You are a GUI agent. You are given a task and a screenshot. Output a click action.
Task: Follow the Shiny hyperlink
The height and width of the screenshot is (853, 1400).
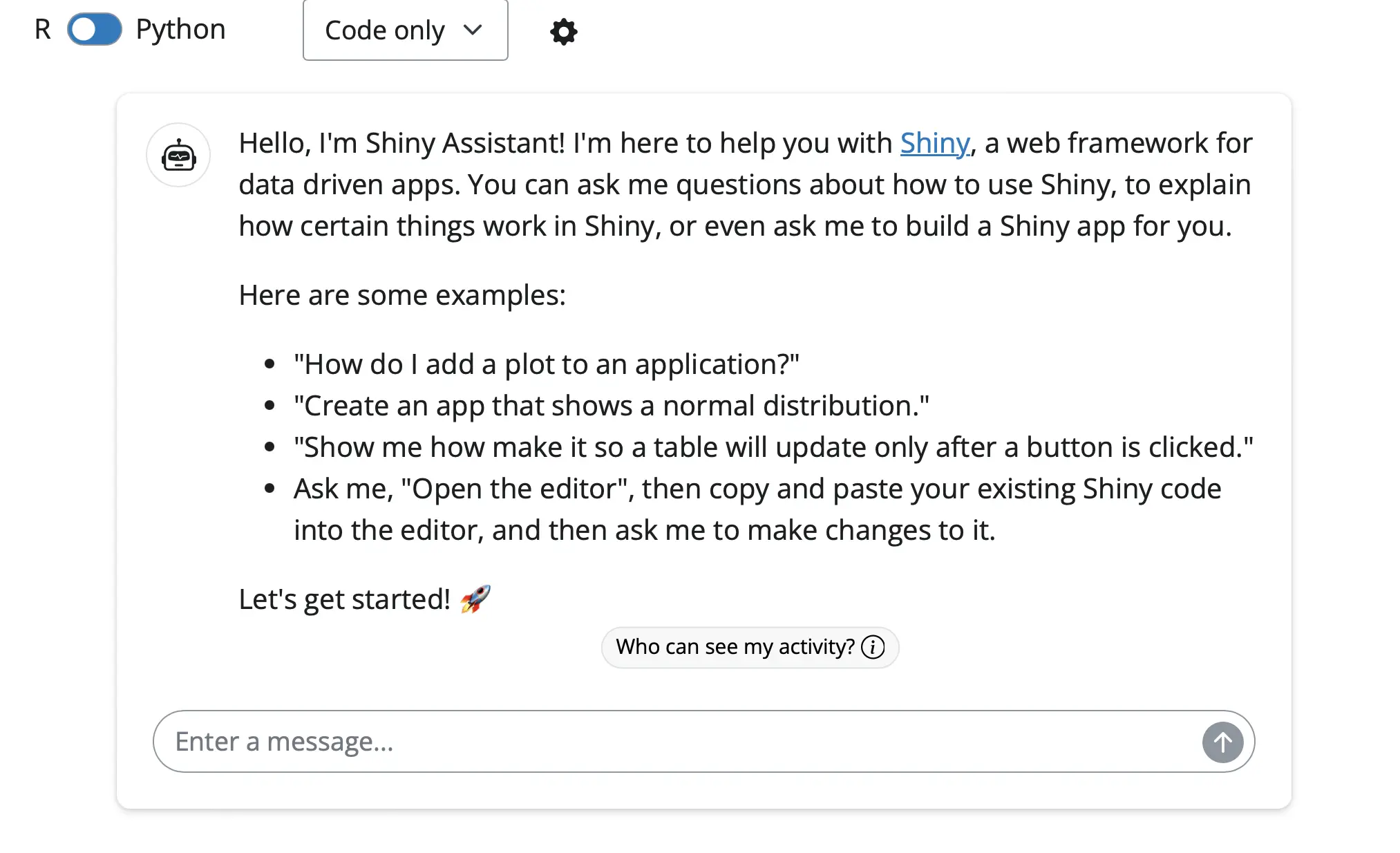point(935,143)
